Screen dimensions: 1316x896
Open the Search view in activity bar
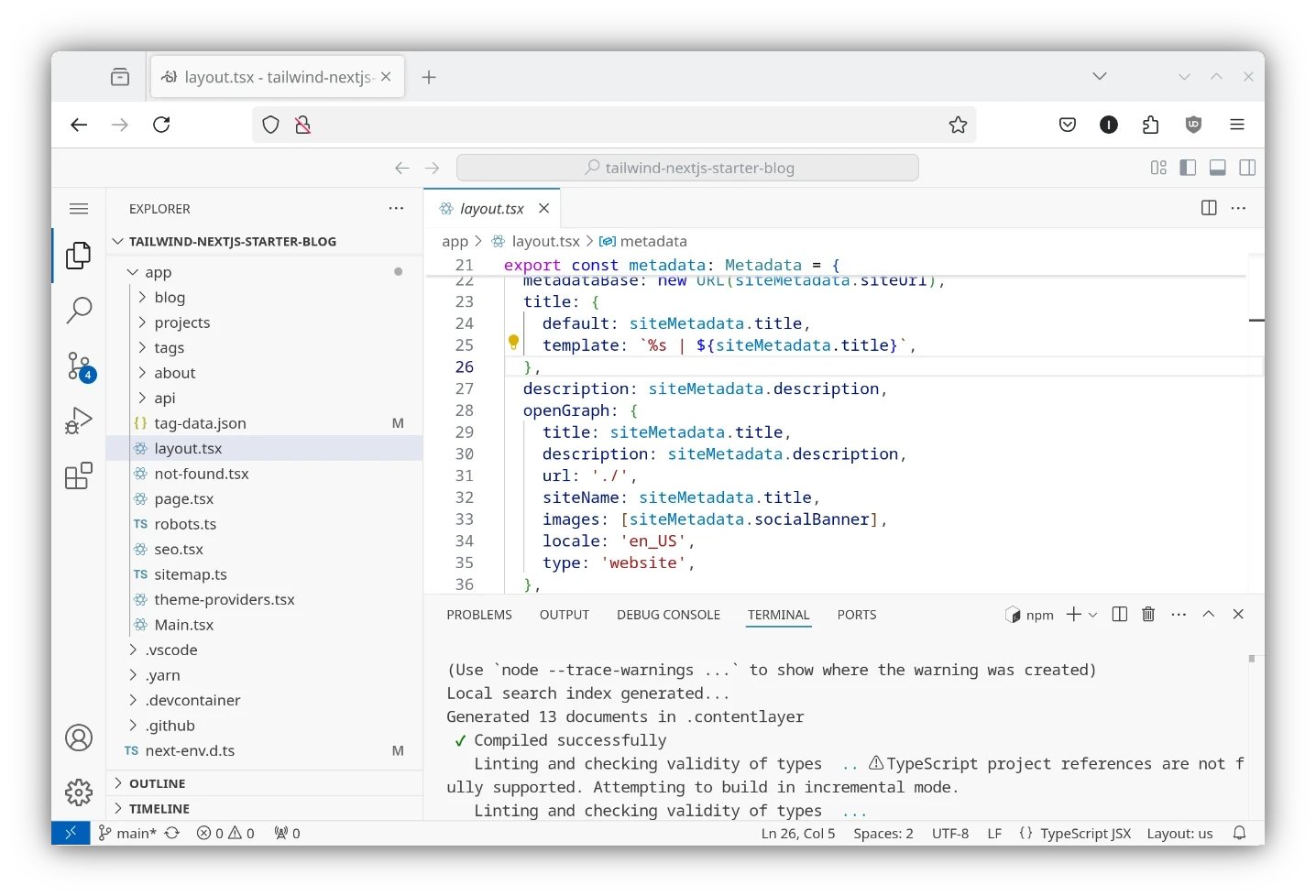(x=79, y=311)
